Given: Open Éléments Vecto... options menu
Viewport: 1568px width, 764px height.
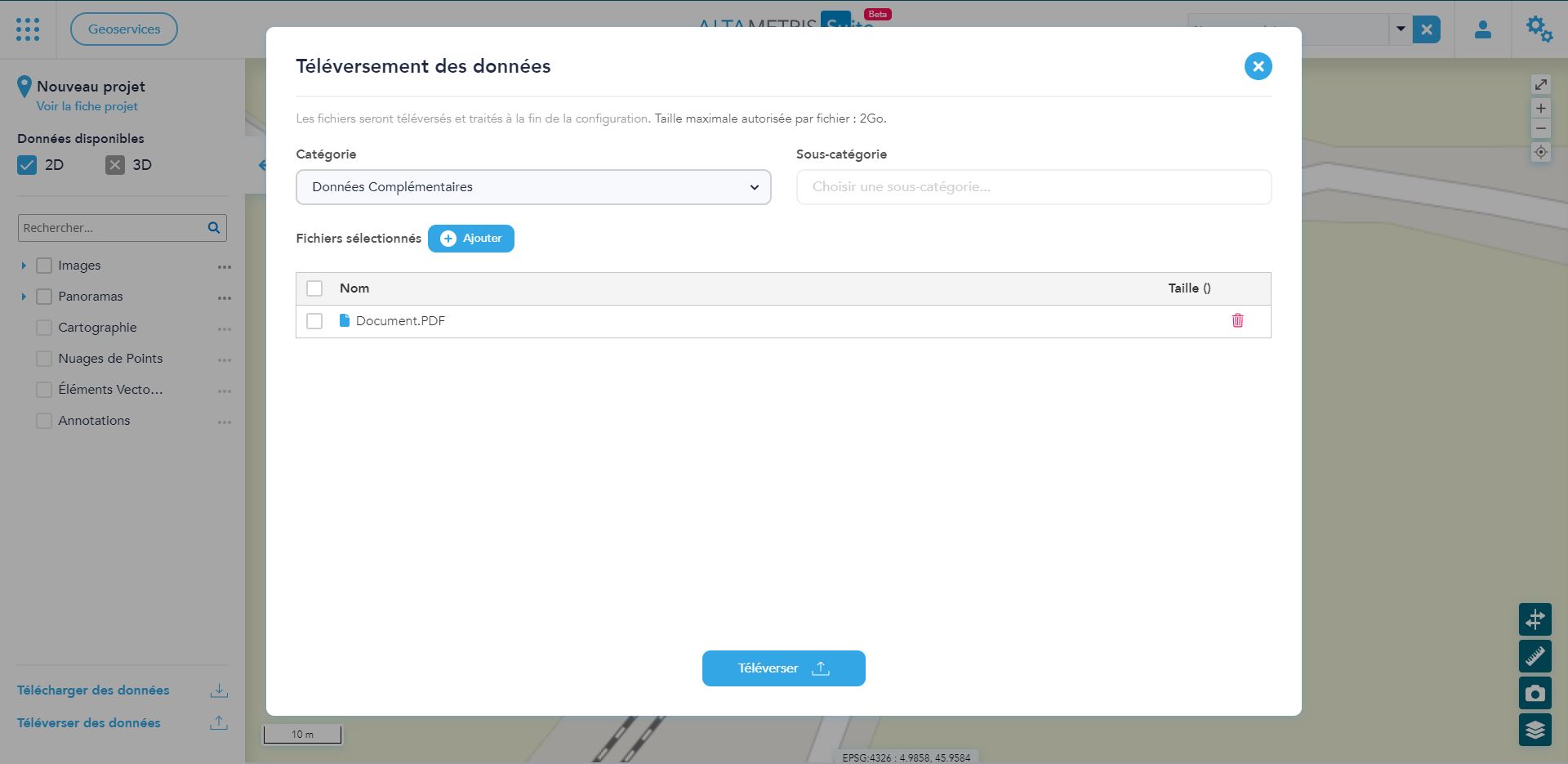Looking at the screenshot, I should 225,391.
